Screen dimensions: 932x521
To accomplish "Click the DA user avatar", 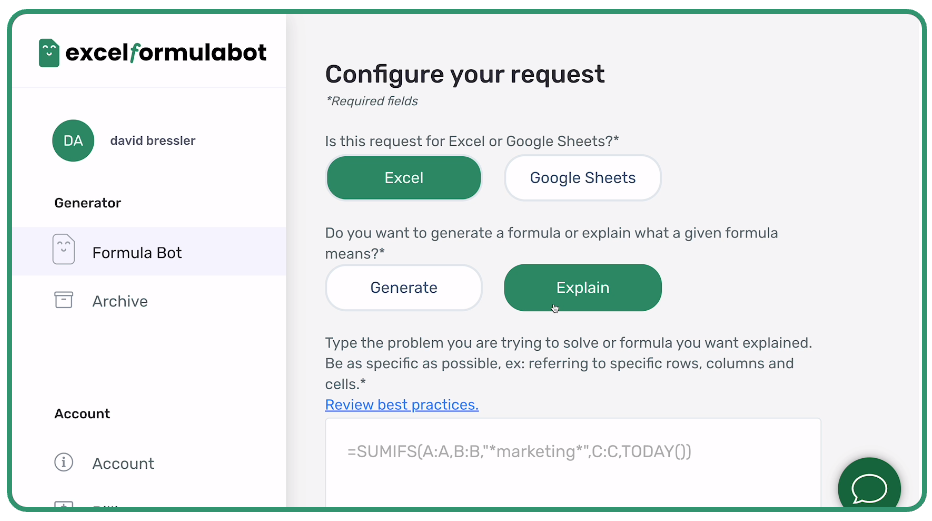I will (73, 141).
